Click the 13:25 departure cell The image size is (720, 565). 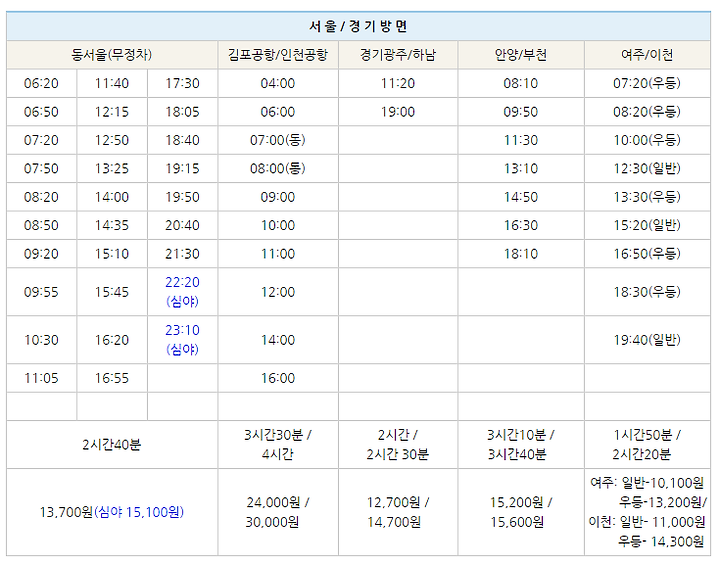coord(112,169)
